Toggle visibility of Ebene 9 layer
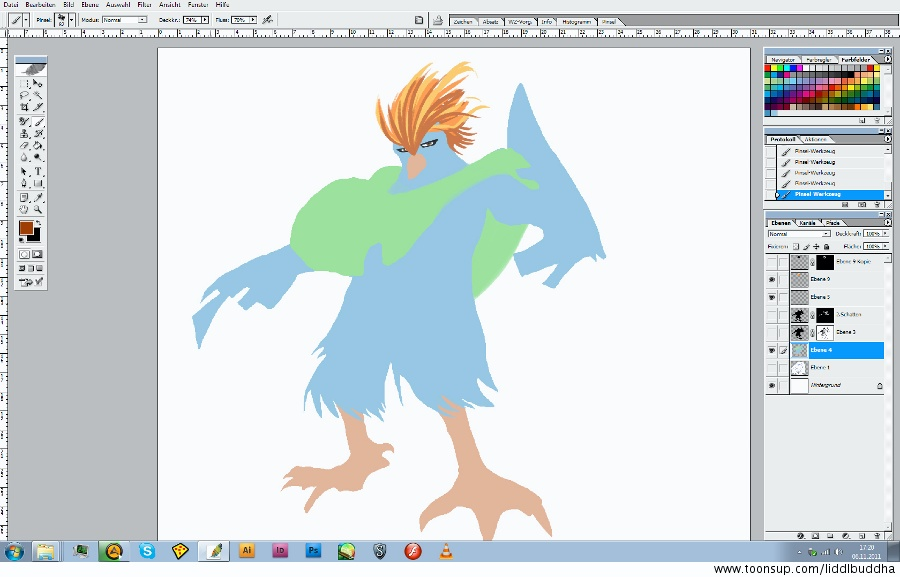The width and height of the screenshot is (900, 577). tap(771, 280)
